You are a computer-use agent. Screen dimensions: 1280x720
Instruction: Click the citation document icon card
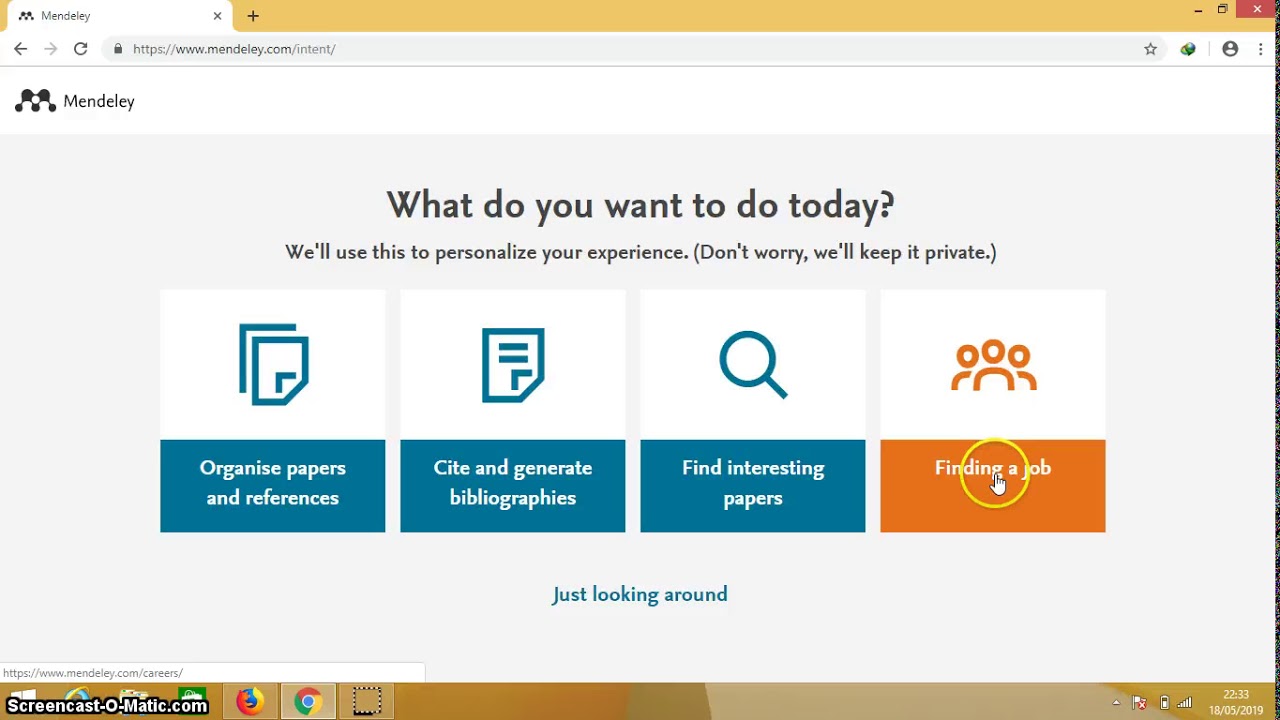(x=513, y=365)
